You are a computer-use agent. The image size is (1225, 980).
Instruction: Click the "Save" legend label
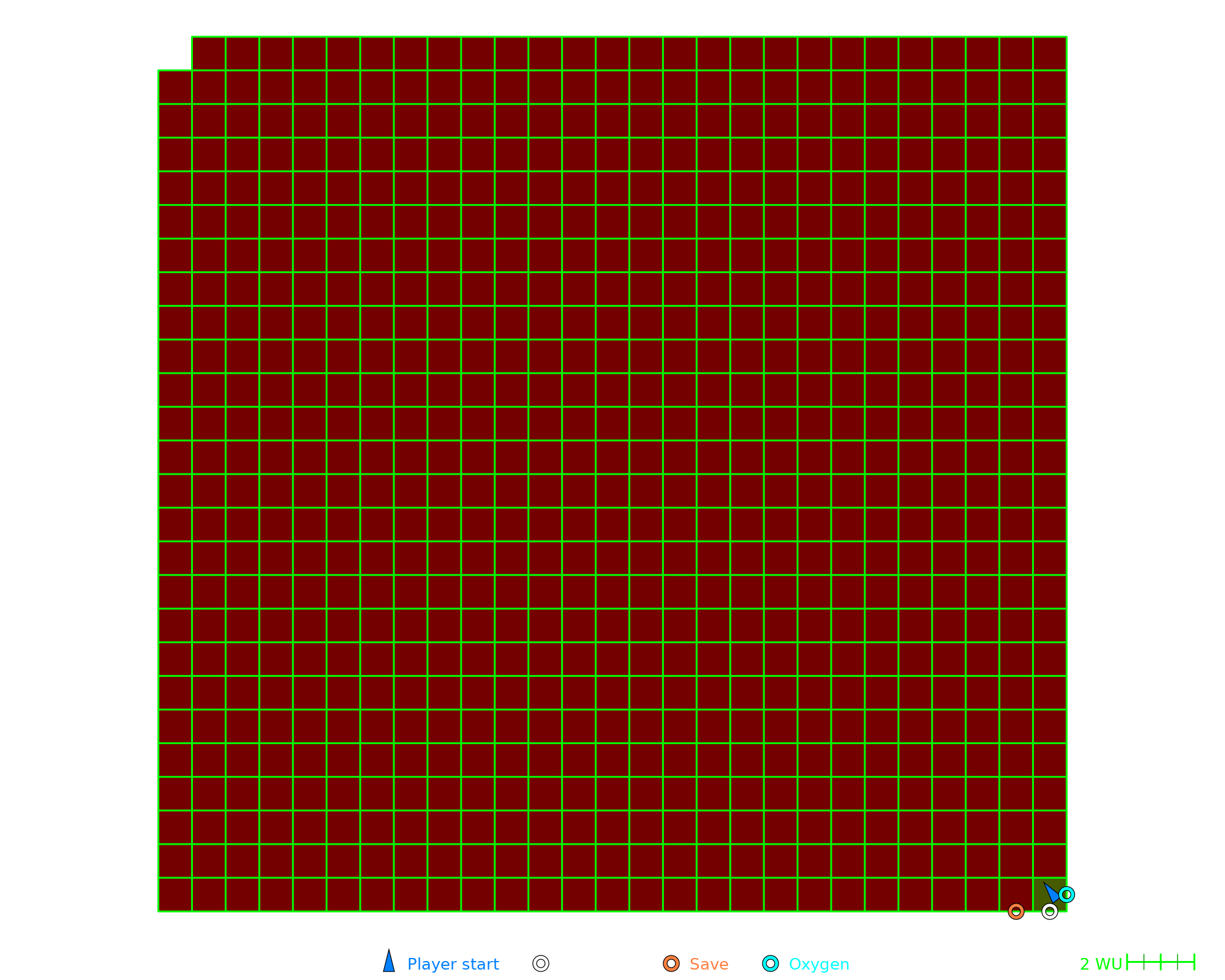point(709,964)
